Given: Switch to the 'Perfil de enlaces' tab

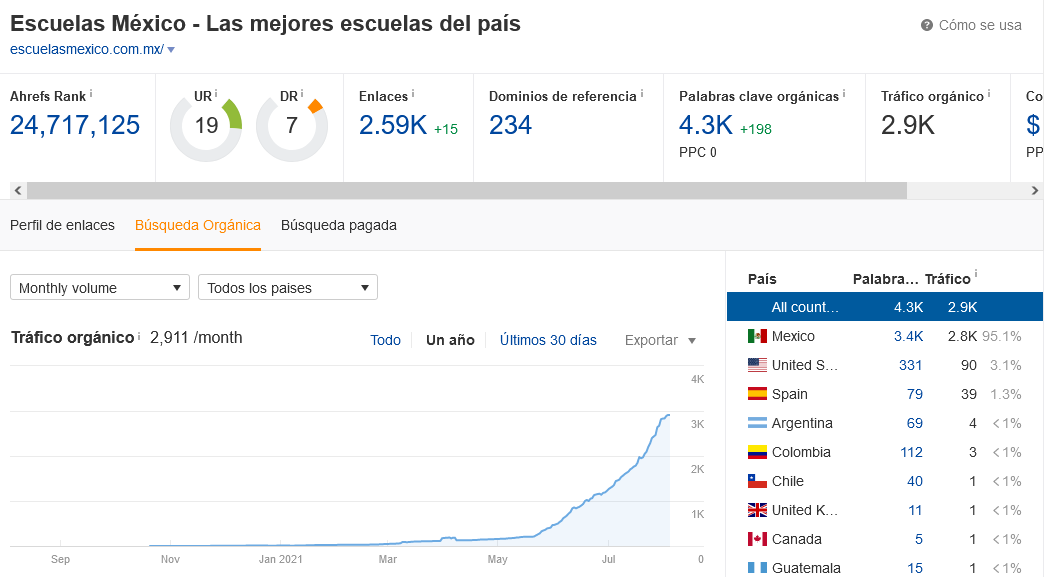Looking at the screenshot, I should (62, 226).
